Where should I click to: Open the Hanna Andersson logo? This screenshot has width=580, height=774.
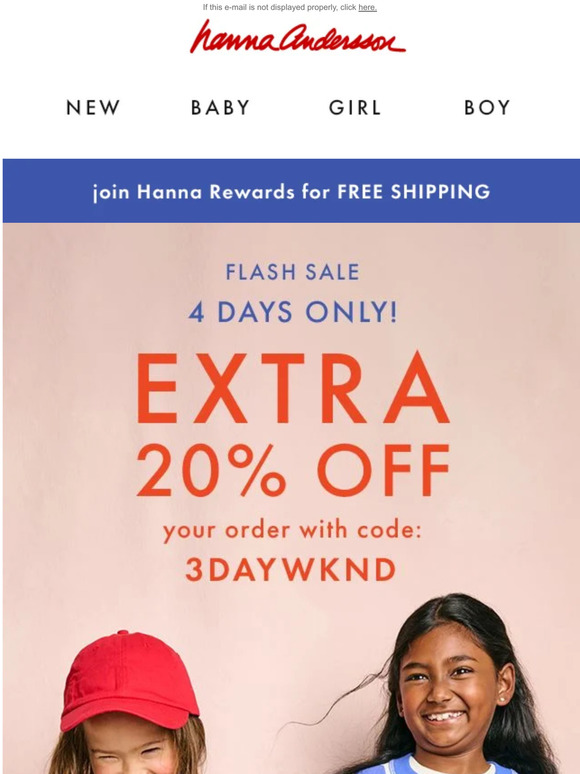(x=298, y=37)
